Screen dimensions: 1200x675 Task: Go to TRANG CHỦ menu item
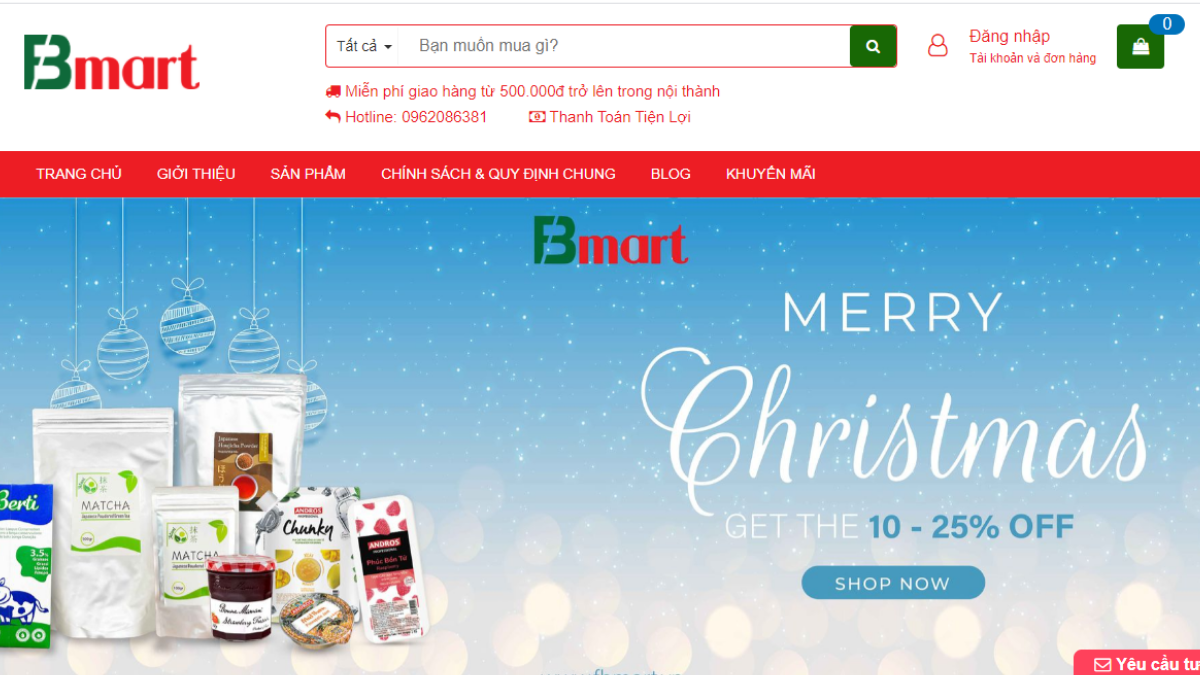(x=79, y=174)
